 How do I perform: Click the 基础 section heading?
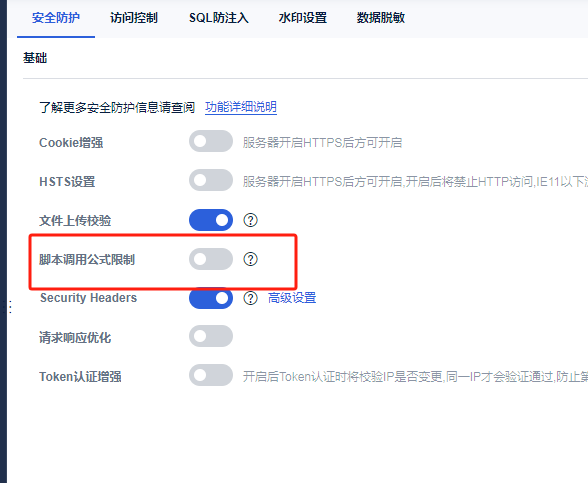[x=35, y=58]
